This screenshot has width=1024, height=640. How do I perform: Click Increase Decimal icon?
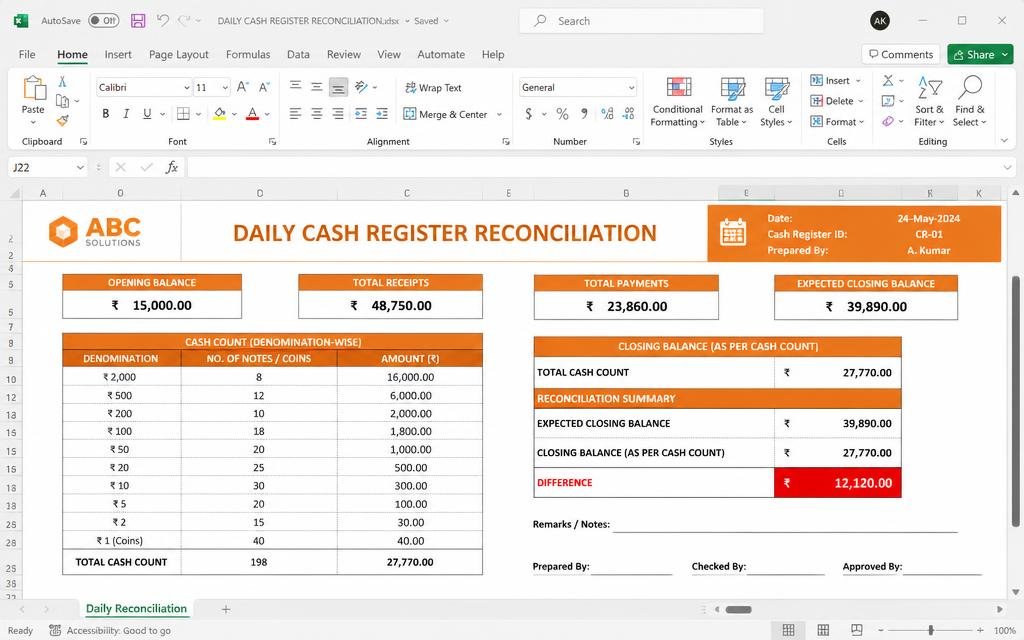pos(607,114)
